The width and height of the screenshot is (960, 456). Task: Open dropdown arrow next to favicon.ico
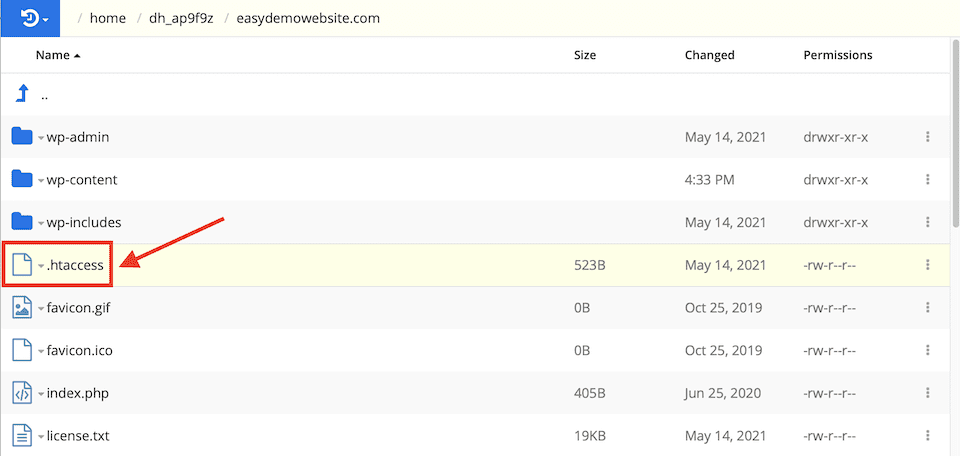click(41, 351)
